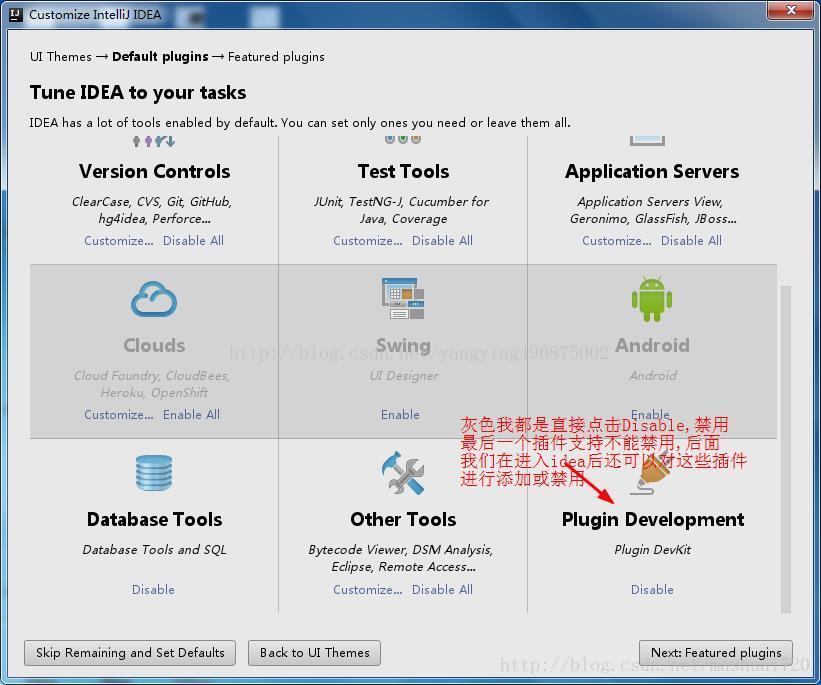Viewport: 821px width, 685px height.
Task: Enable all Clouds plugins
Action: (191, 415)
